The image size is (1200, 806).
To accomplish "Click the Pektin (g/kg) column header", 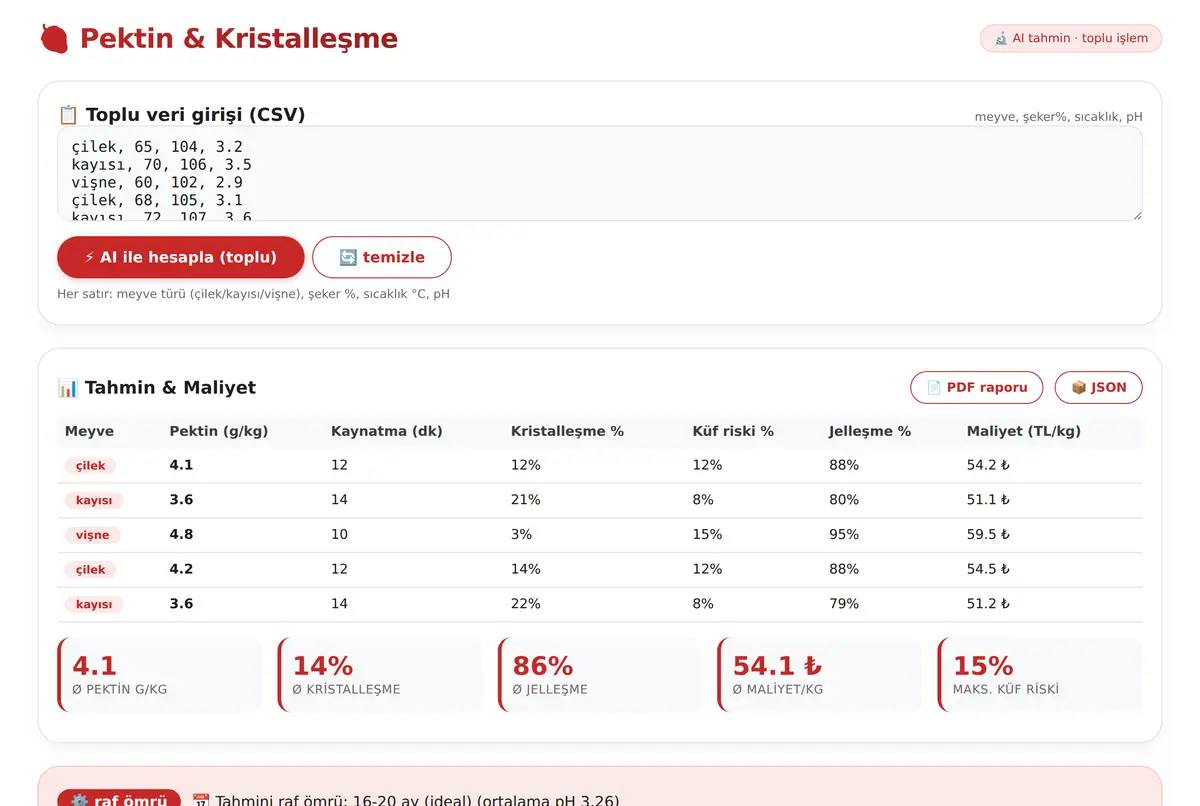I will [x=219, y=431].
